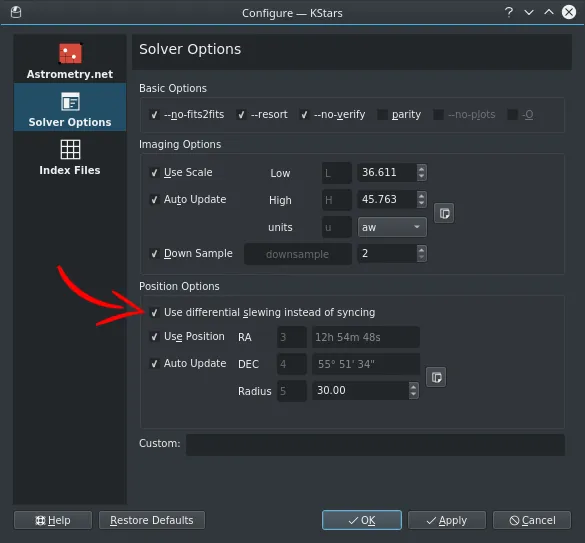Select the Solver Options sidebar icon
Image resolution: width=585 pixels, height=543 pixels.
pyautogui.click(x=70, y=102)
